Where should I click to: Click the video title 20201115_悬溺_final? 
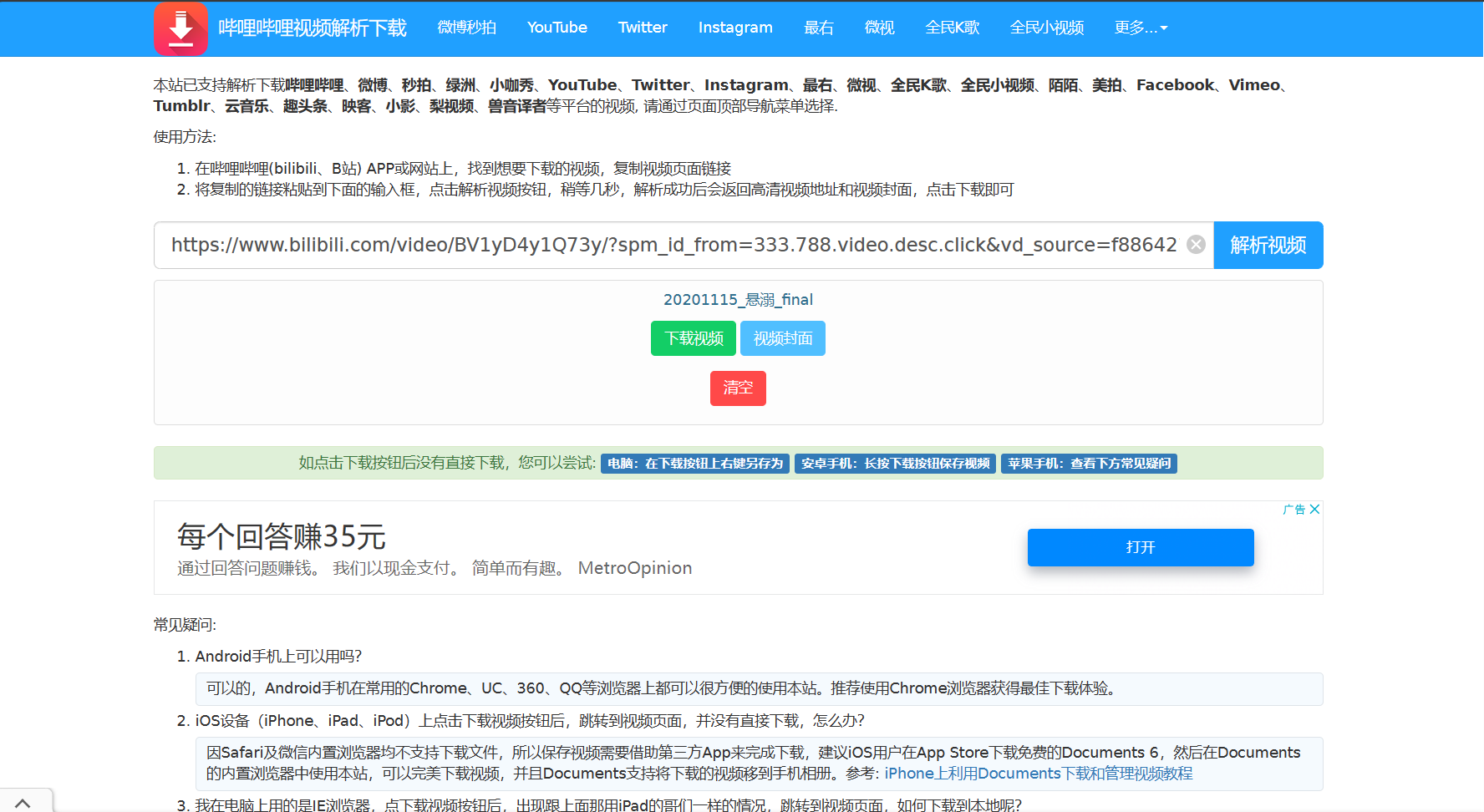tap(738, 300)
